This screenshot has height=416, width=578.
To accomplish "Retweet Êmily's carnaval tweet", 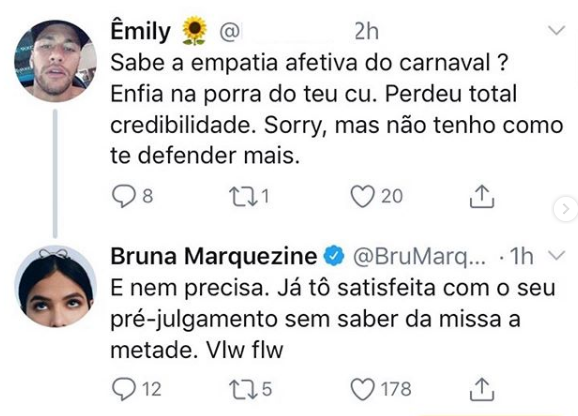I will (243, 196).
